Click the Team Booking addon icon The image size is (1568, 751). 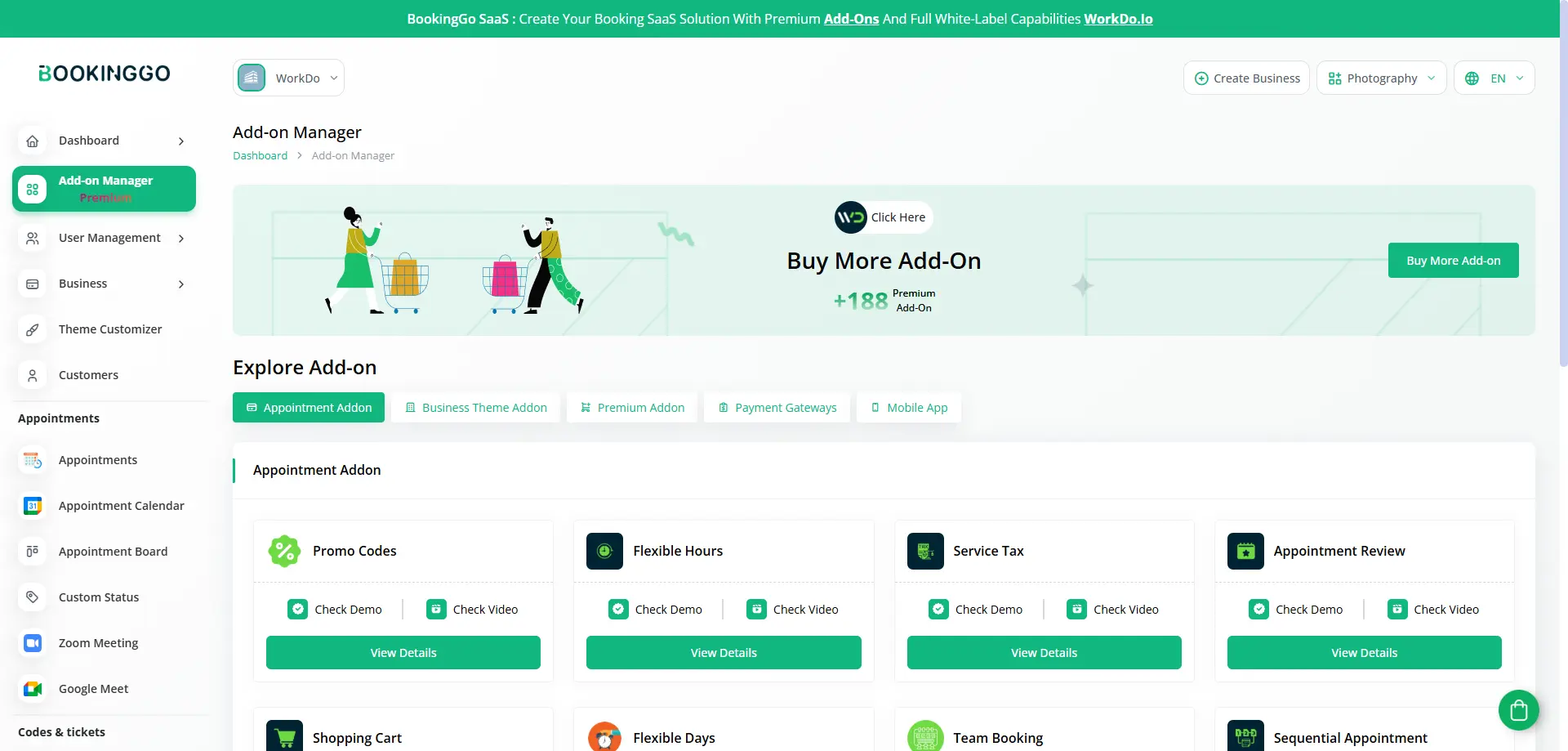pos(925,737)
